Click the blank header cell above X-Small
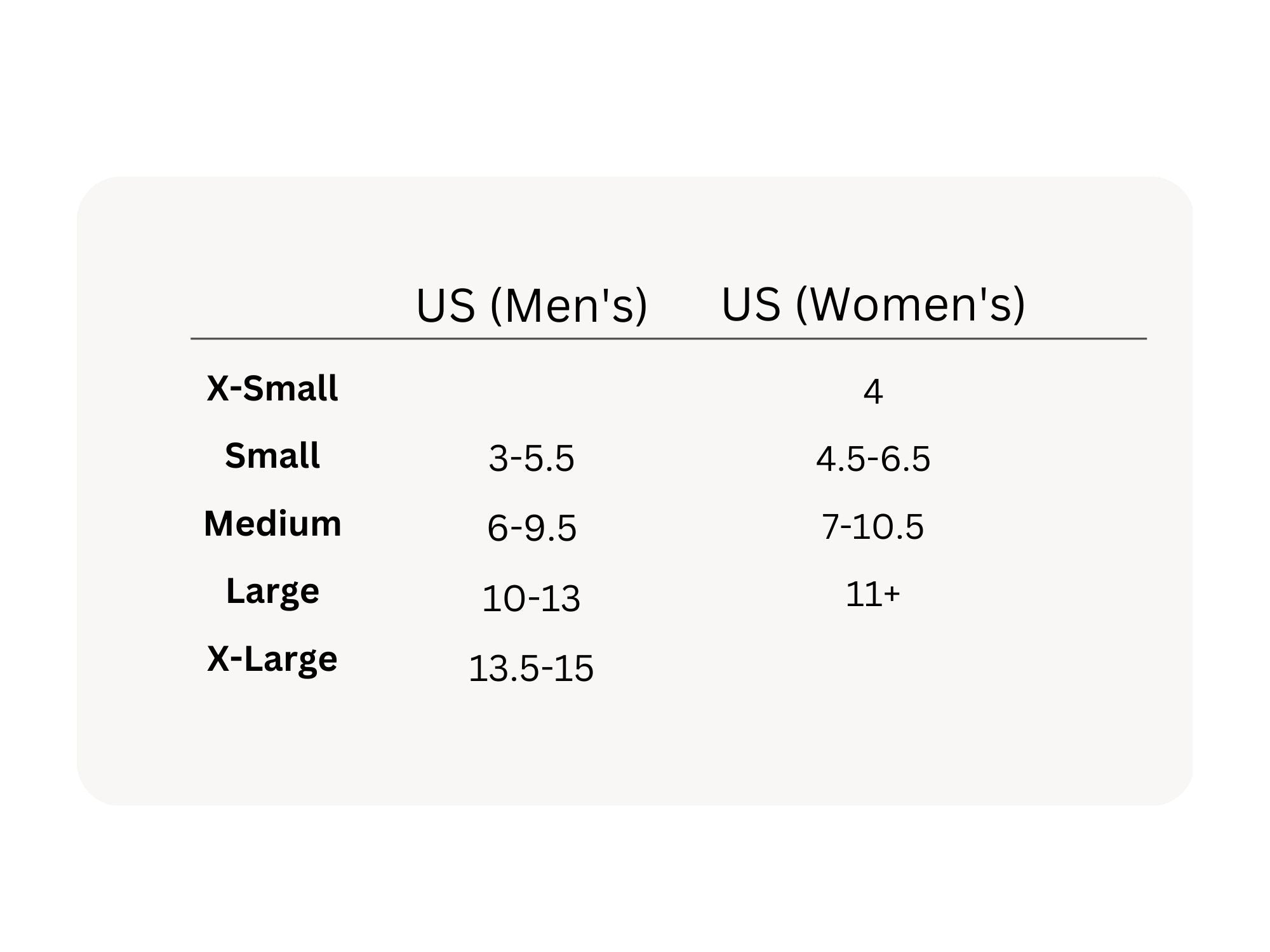This screenshot has width=1270, height=952. [x=272, y=305]
